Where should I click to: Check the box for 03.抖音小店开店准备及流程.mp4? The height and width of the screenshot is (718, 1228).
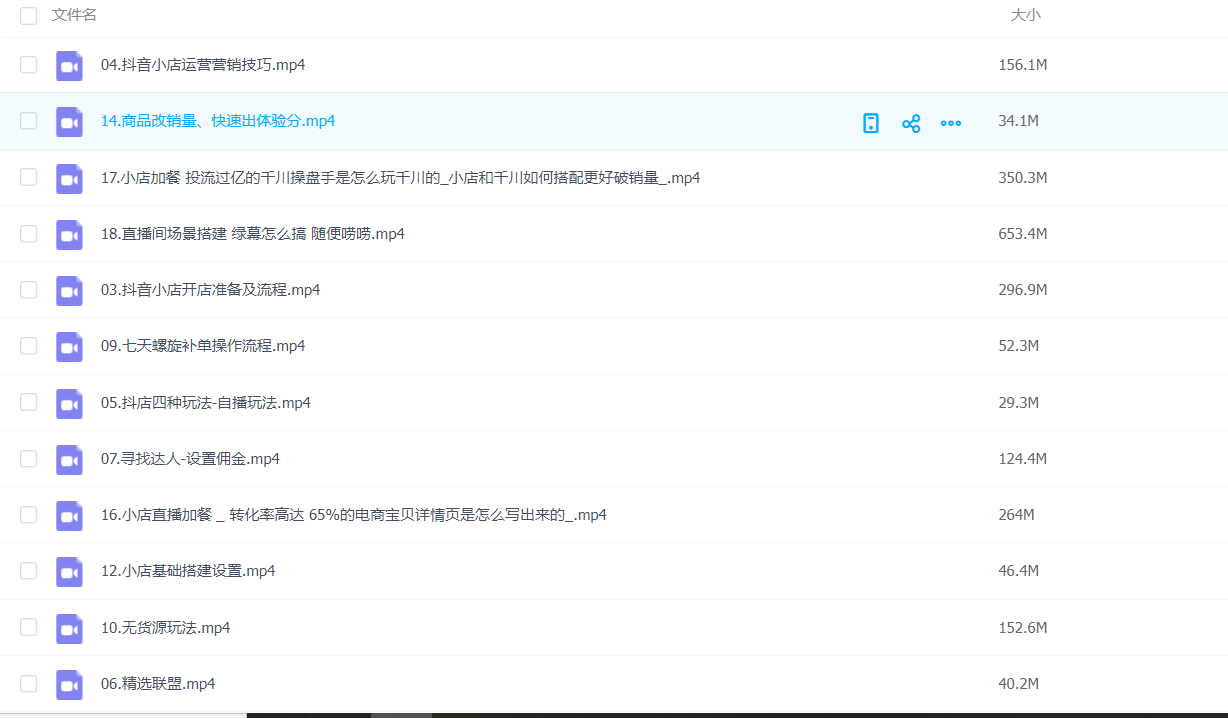(x=28, y=290)
